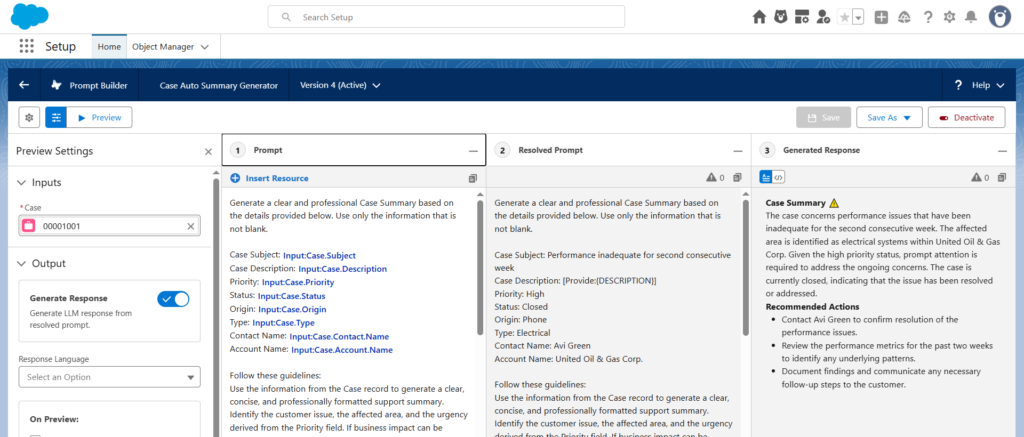Open the notifications bell
This screenshot has width=1024, height=437.
pyautogui.click(x=969, y=17)
